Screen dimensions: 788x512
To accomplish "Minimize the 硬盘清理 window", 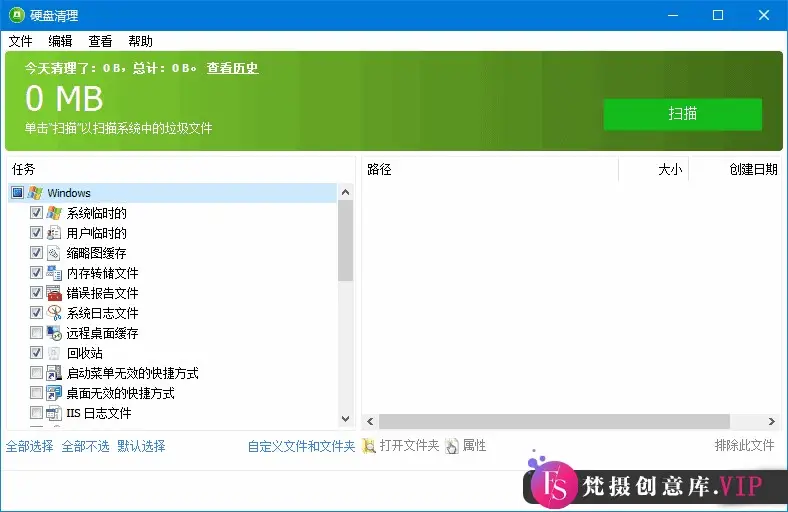I will tap(673, 15).
